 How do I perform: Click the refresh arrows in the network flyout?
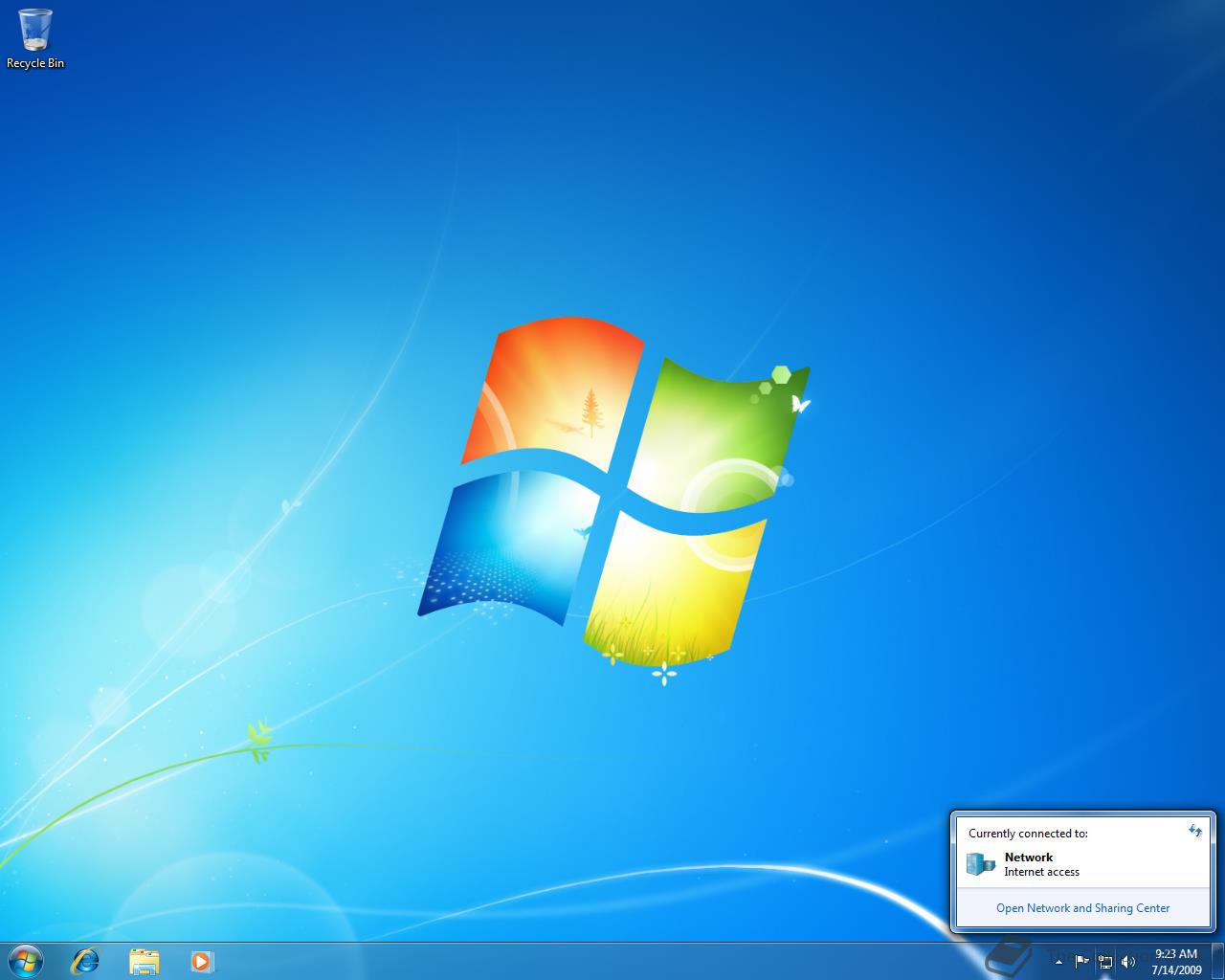point(1194,831)
